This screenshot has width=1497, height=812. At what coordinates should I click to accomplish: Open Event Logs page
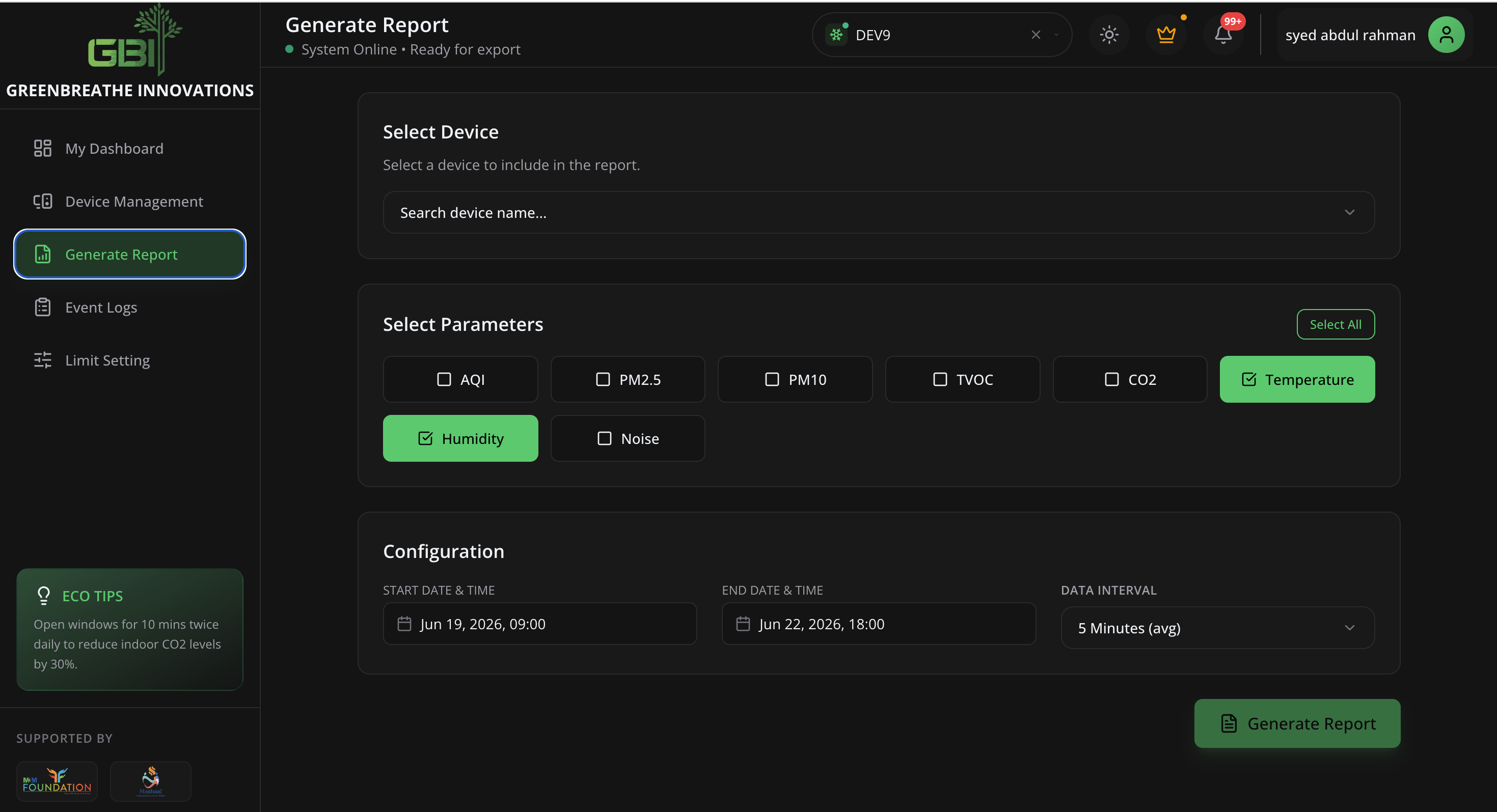coord(129,306)
